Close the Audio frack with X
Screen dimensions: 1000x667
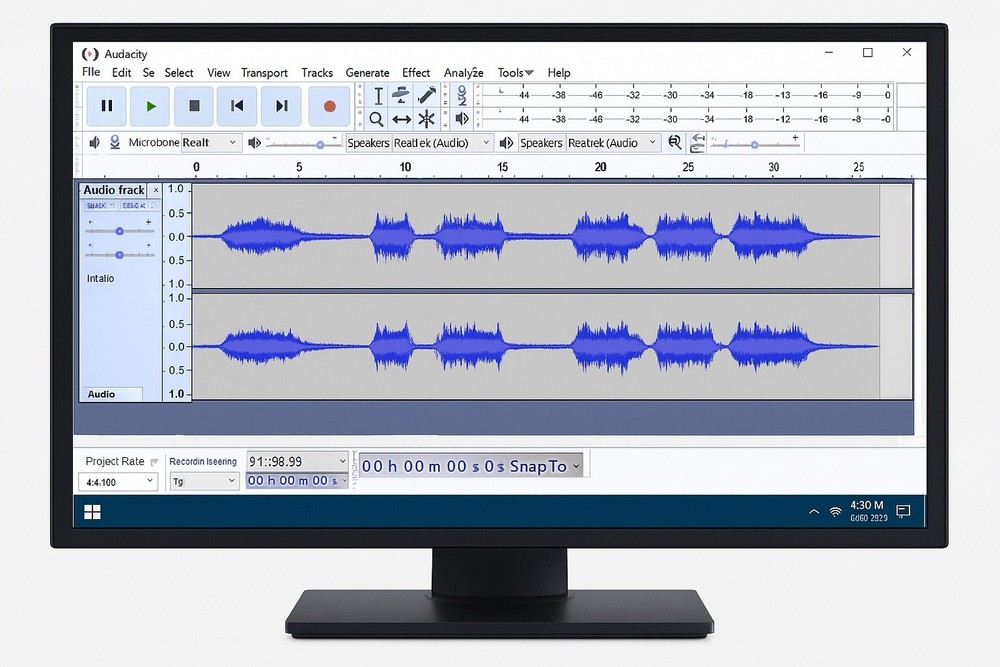point(156,190)
